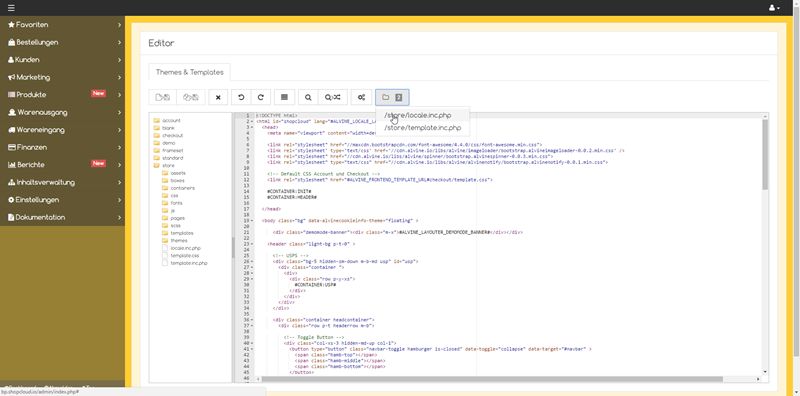Open search and replace toolbar button

333,97
